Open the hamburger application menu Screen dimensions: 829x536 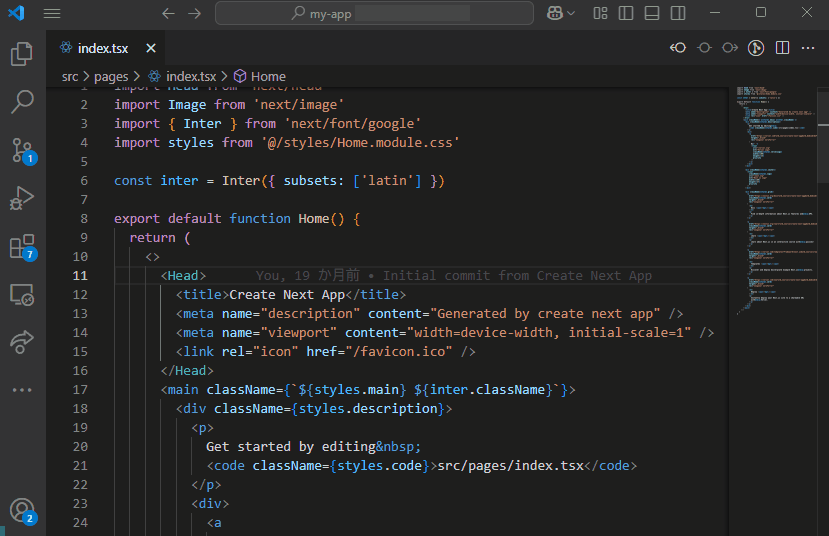coord(52,13)
